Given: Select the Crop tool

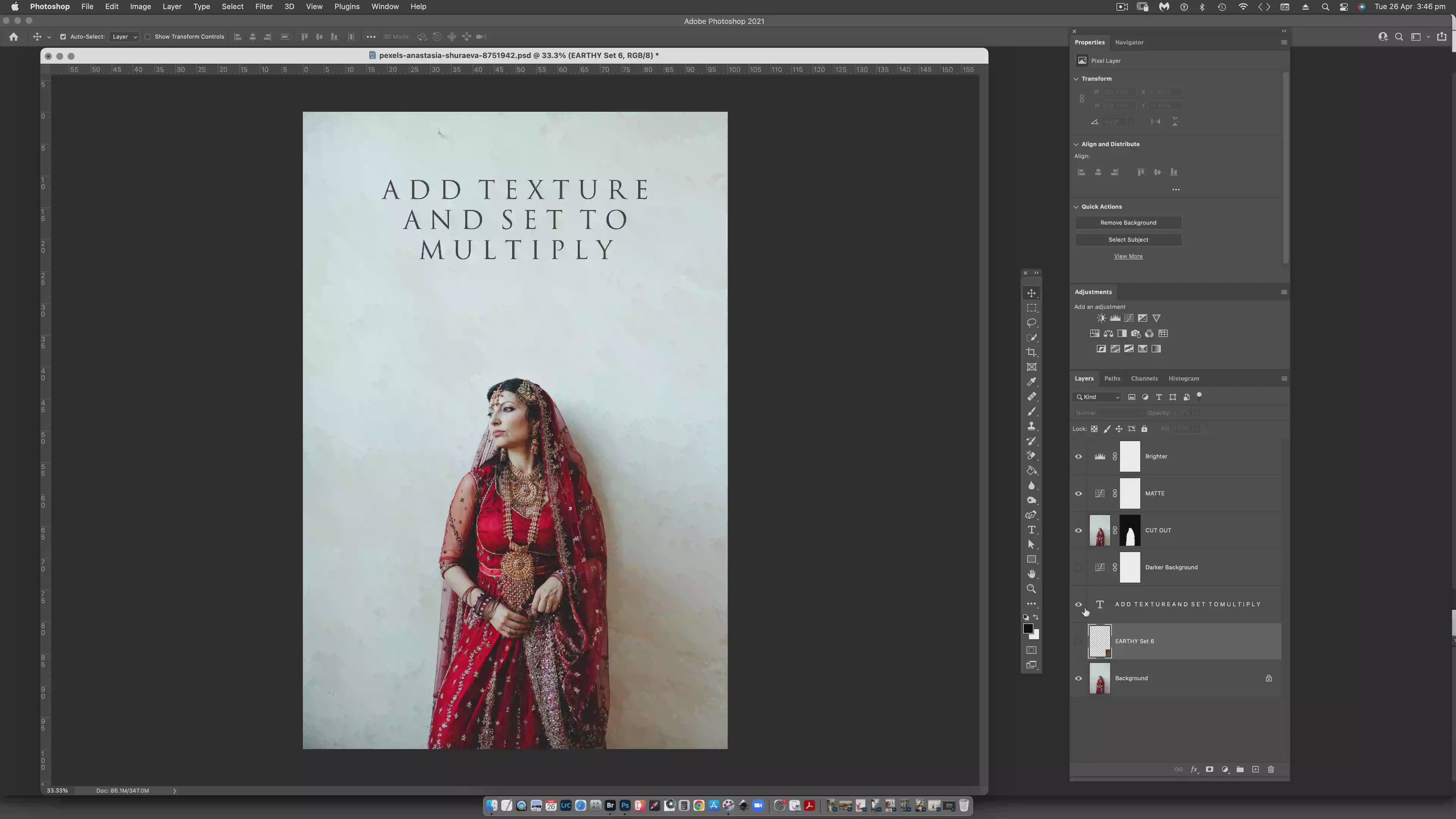Looking at the screenshot, I should [x=1031, y=352].
